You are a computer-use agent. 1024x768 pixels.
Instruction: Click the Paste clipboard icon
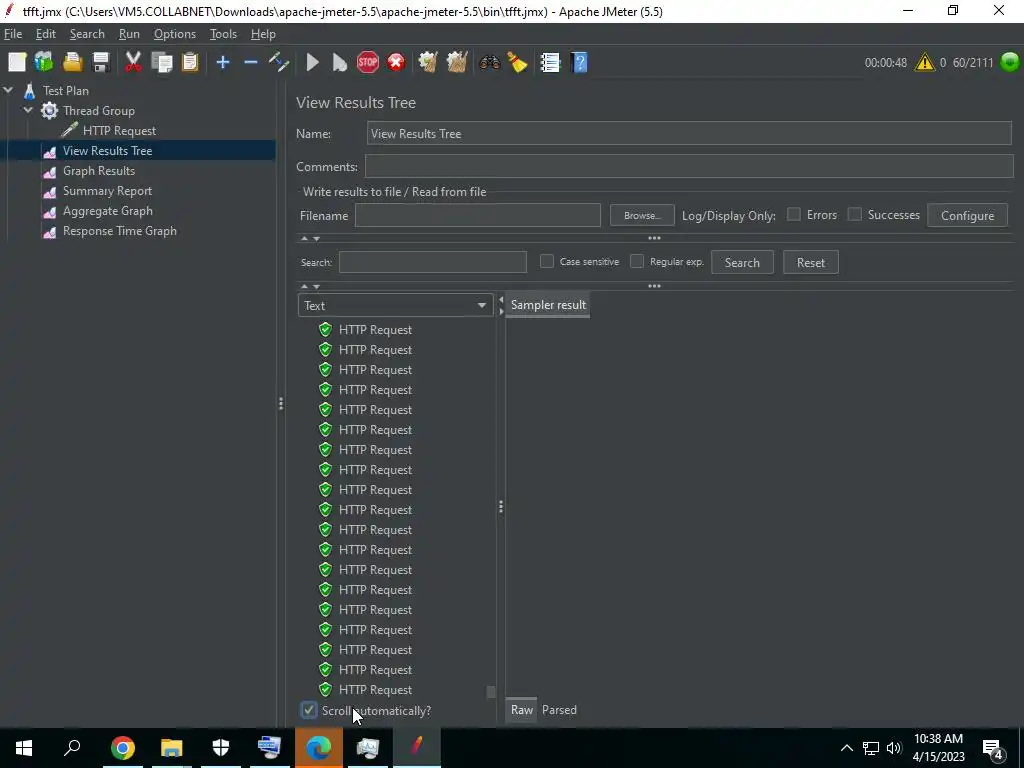click(189, 63)
